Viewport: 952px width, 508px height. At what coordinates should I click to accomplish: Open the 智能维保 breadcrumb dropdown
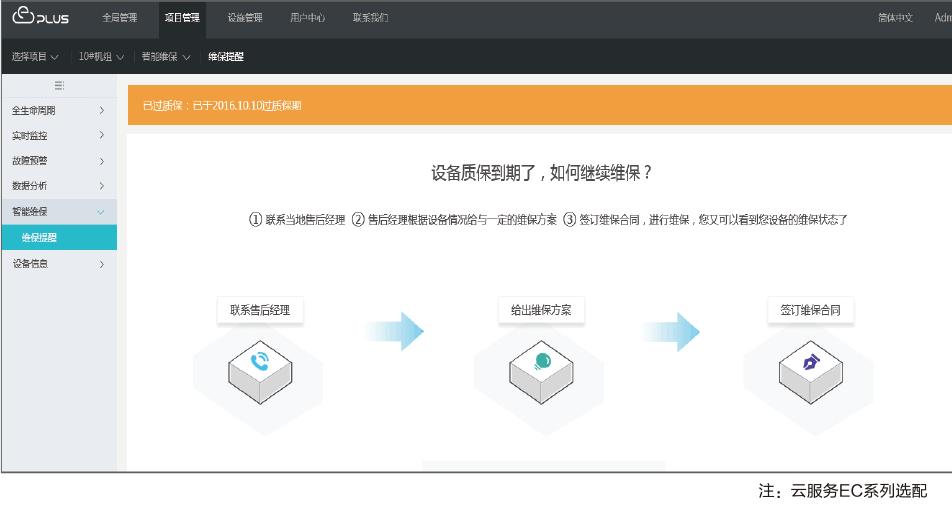point(164,57)
